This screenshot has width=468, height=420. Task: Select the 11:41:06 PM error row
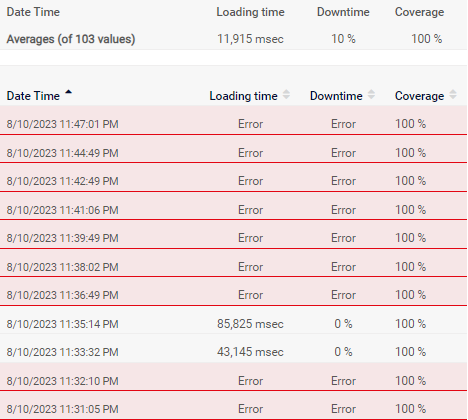click(233, 206)
